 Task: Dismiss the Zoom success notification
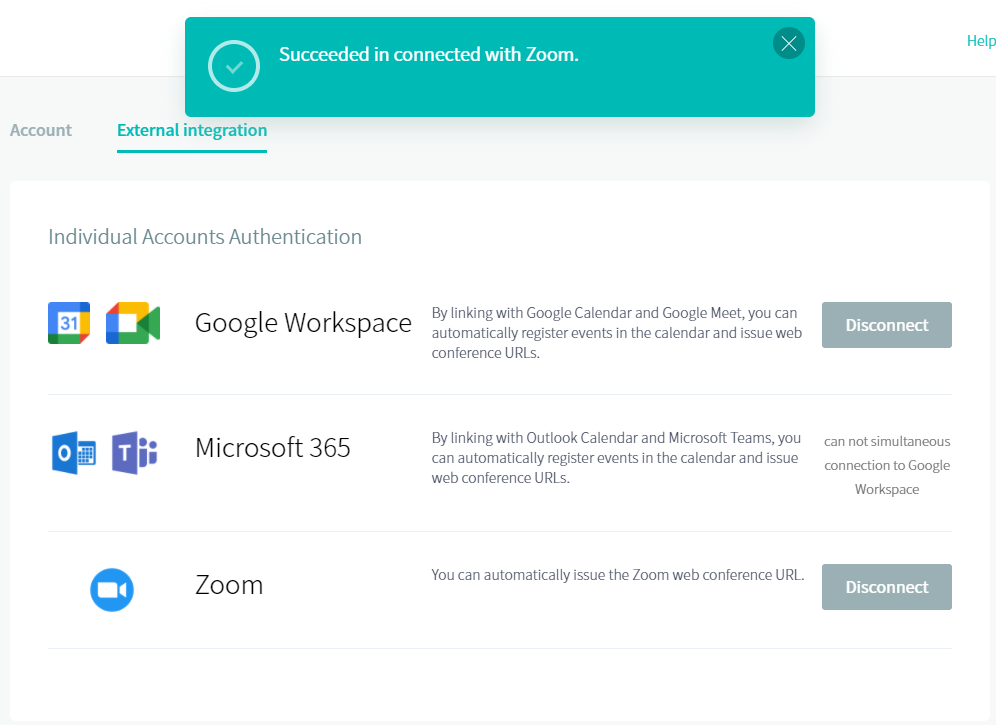pyautogui.click(x=789, y=43)
